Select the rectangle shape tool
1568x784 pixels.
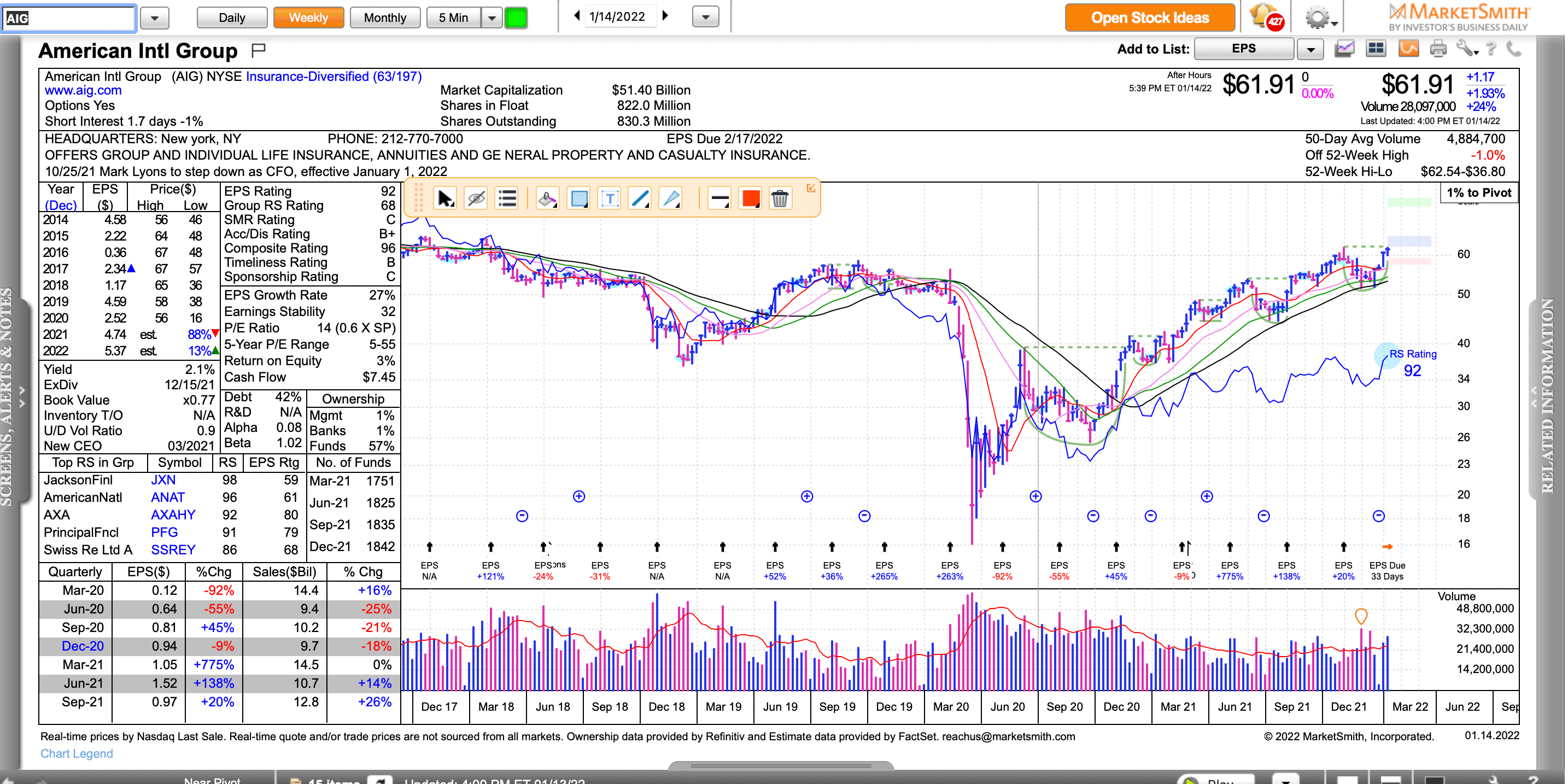(x=578, y=198)
